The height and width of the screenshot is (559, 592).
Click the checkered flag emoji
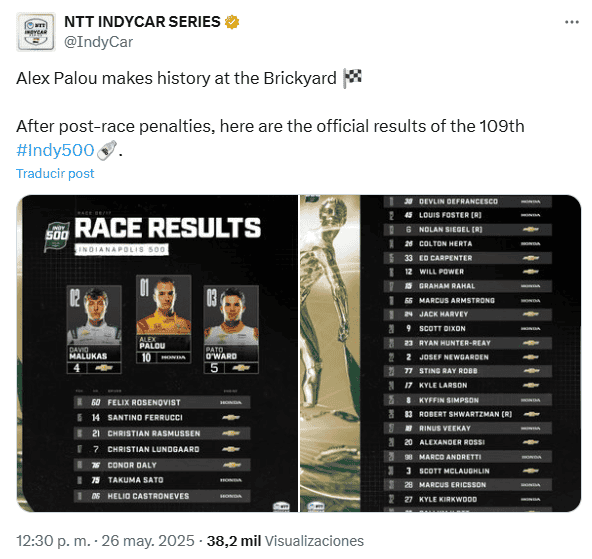[x=352, y=79]
